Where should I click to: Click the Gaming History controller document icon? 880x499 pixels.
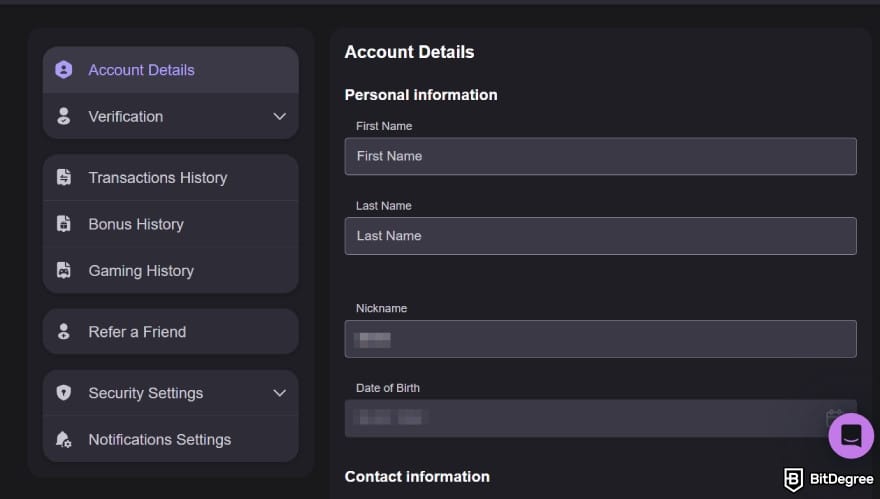pos(64,271)
